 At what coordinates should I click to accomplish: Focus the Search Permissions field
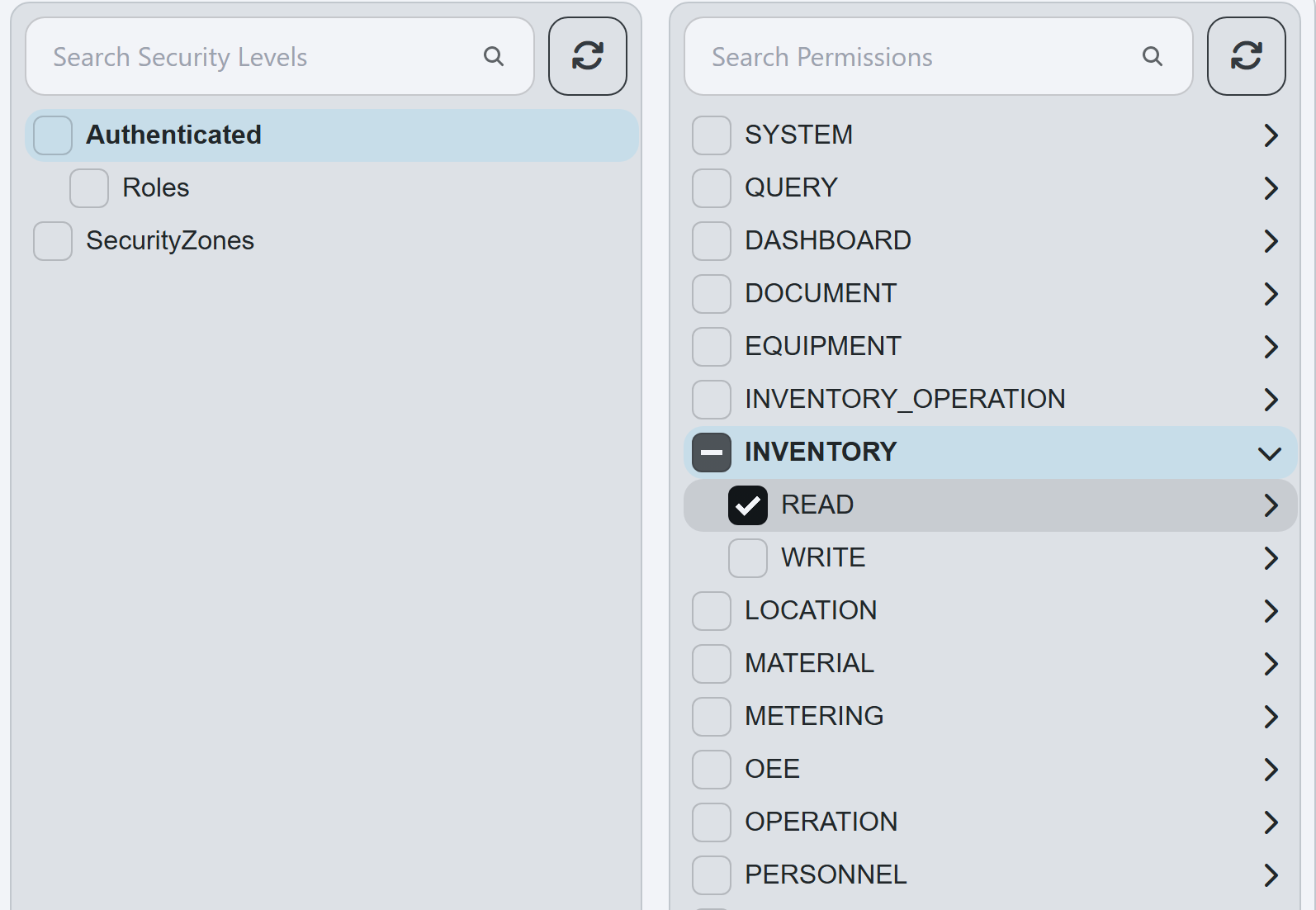939,56
